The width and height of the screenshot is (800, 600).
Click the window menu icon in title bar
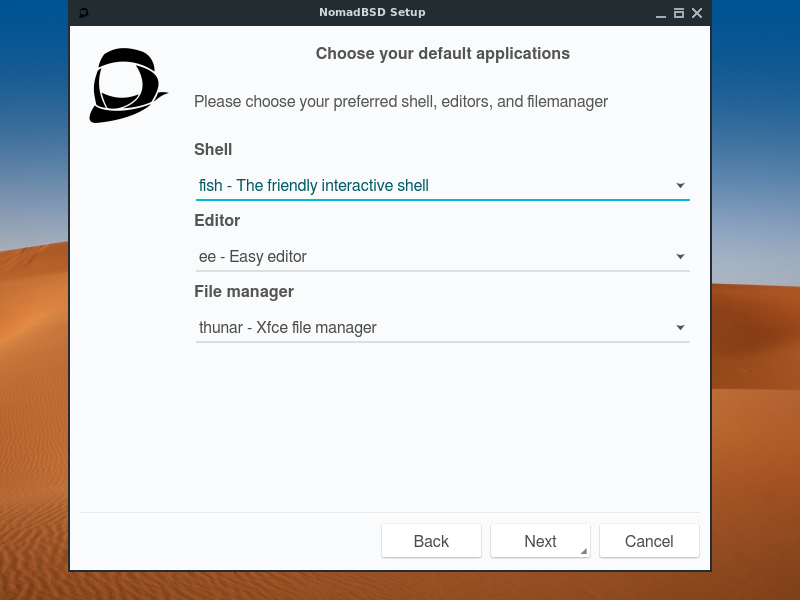[x=84, y=13]
